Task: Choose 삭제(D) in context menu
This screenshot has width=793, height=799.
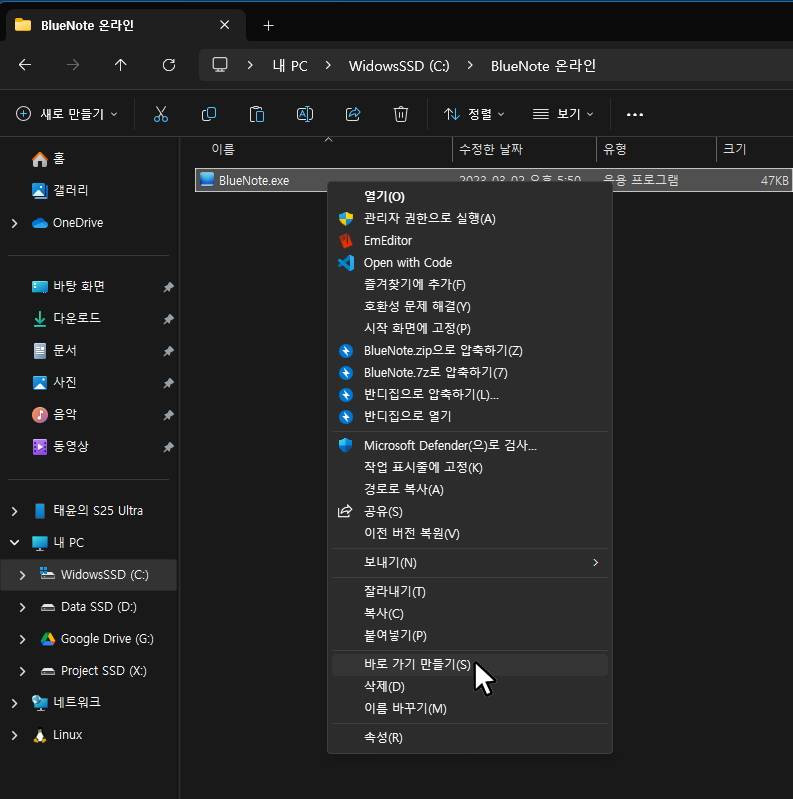Action: (469, 686)
